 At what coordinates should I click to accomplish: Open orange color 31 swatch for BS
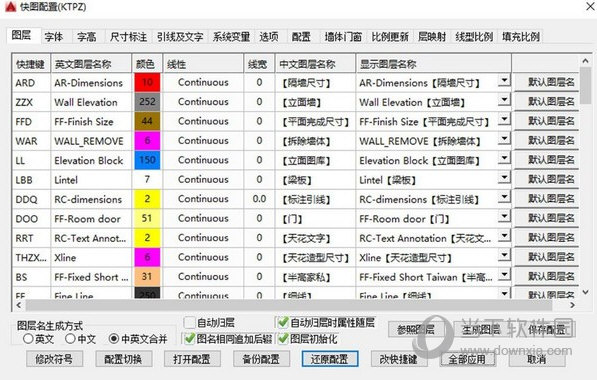[x=147, y=276]
